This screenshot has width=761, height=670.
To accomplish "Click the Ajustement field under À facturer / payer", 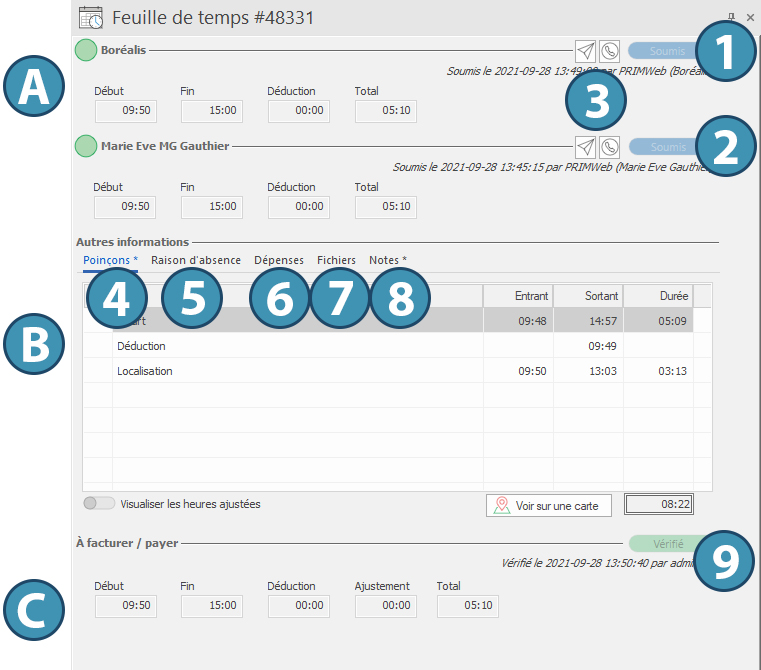I will coord(385,606).
